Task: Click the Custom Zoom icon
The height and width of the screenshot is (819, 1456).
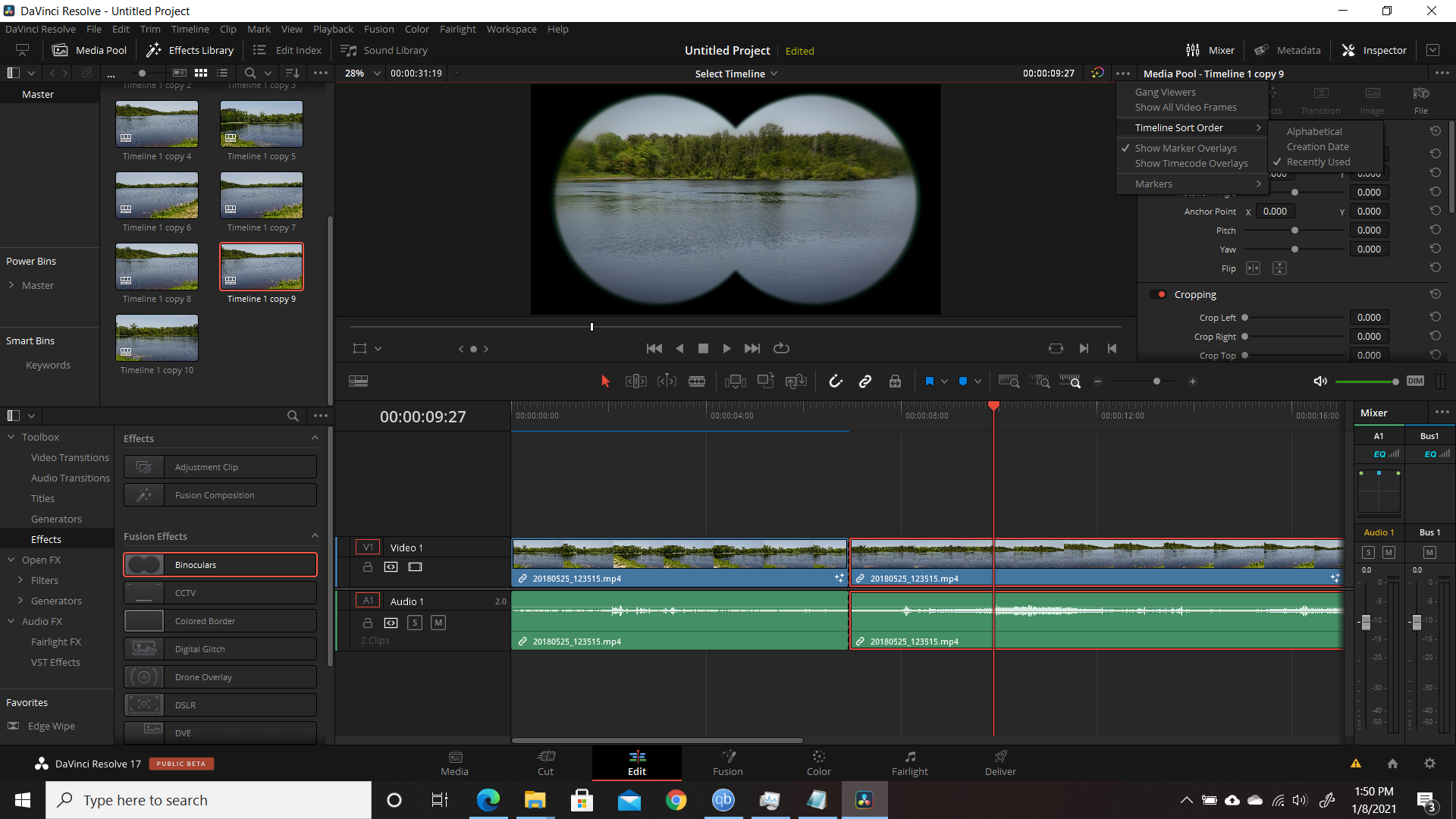Action: [x=1070, y=381]
